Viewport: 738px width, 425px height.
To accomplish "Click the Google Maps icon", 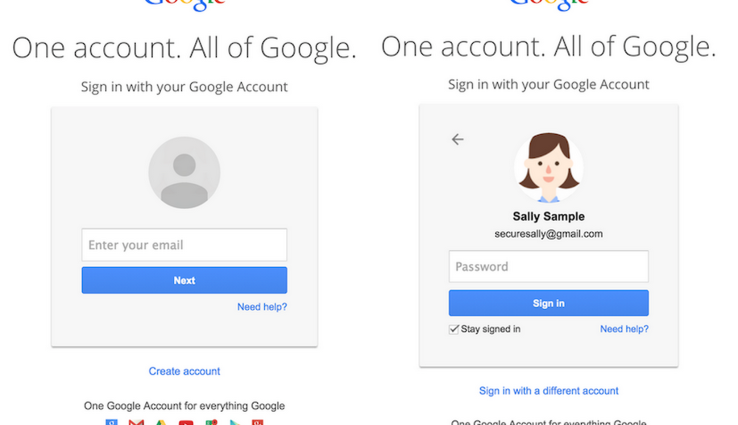I will tap(211, 422).
